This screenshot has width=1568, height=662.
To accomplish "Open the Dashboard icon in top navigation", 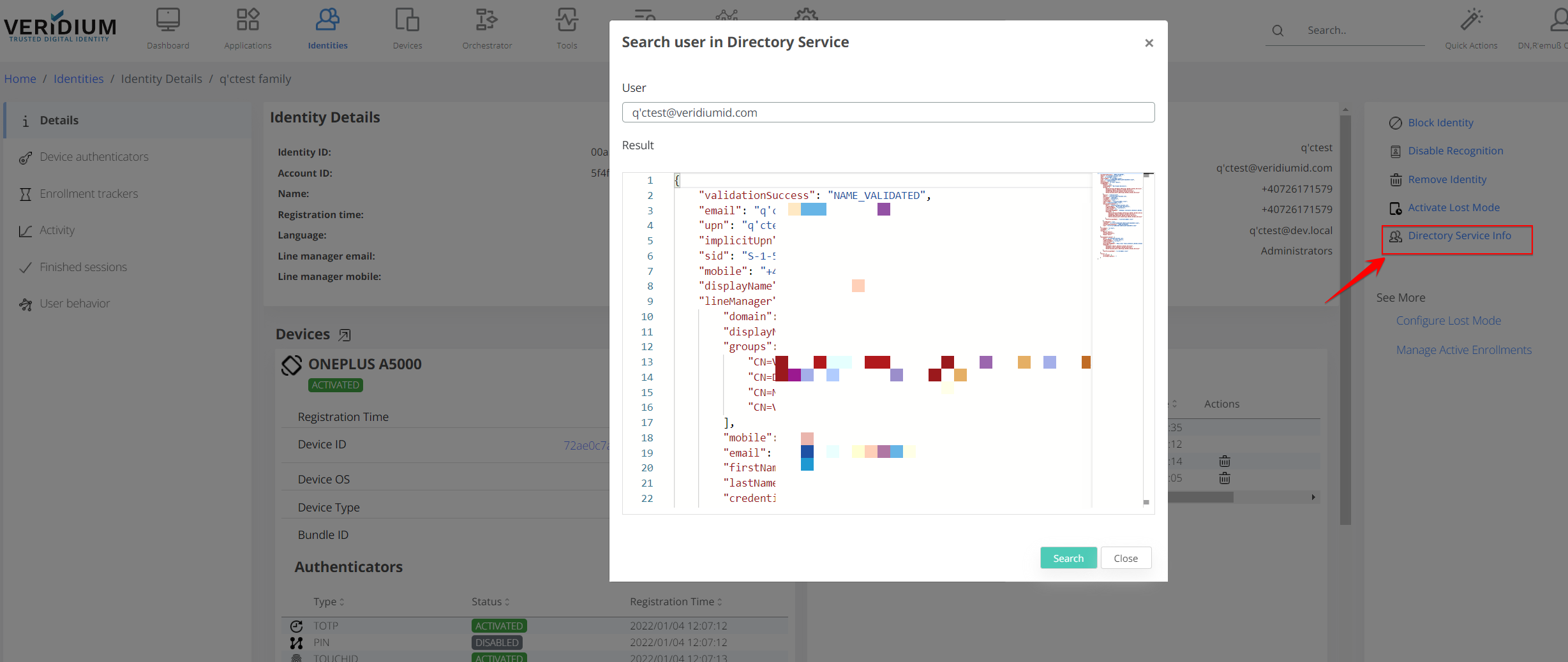I will click(168, 21).
